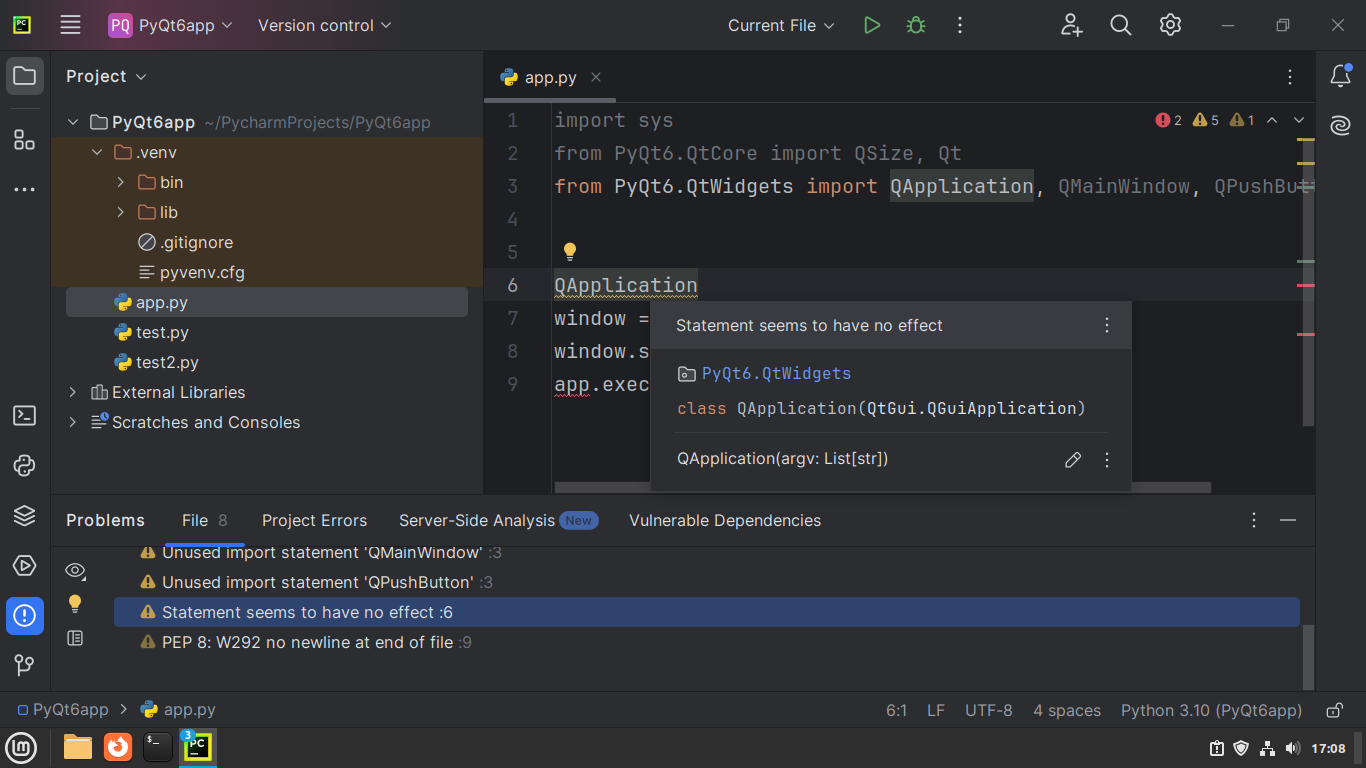This screenshot has height=768, width=1366.
Task: Show more tool windows ellipsis in left sidebar
Action: (25, 189)
